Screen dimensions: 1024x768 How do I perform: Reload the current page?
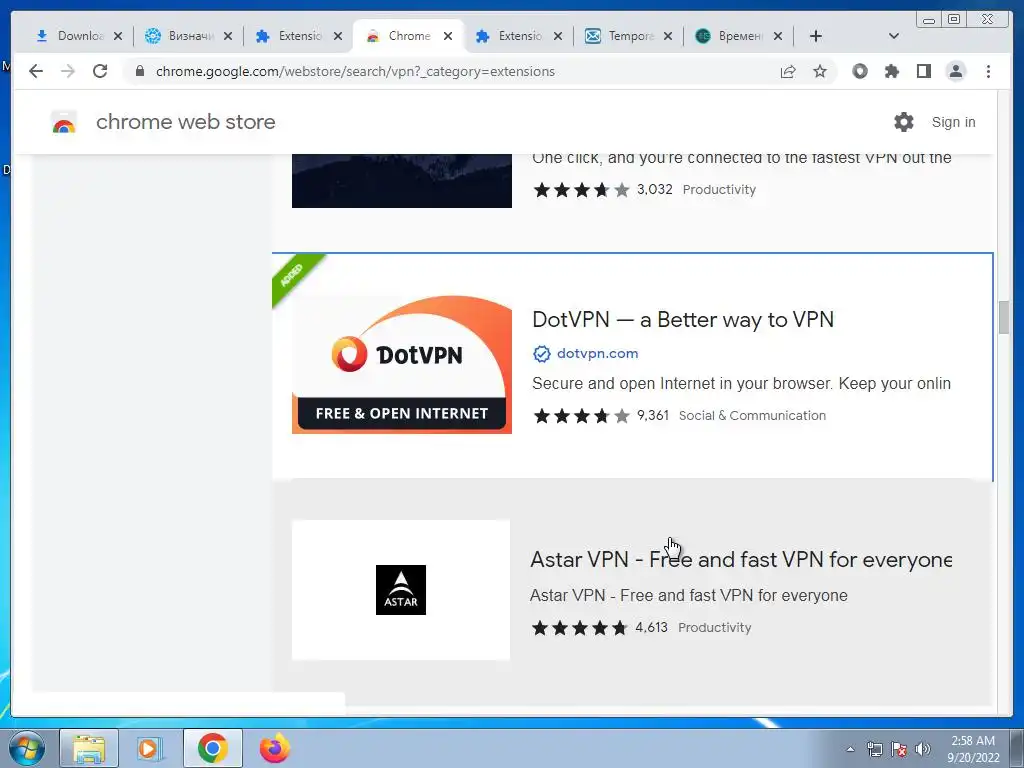(100, 71)
